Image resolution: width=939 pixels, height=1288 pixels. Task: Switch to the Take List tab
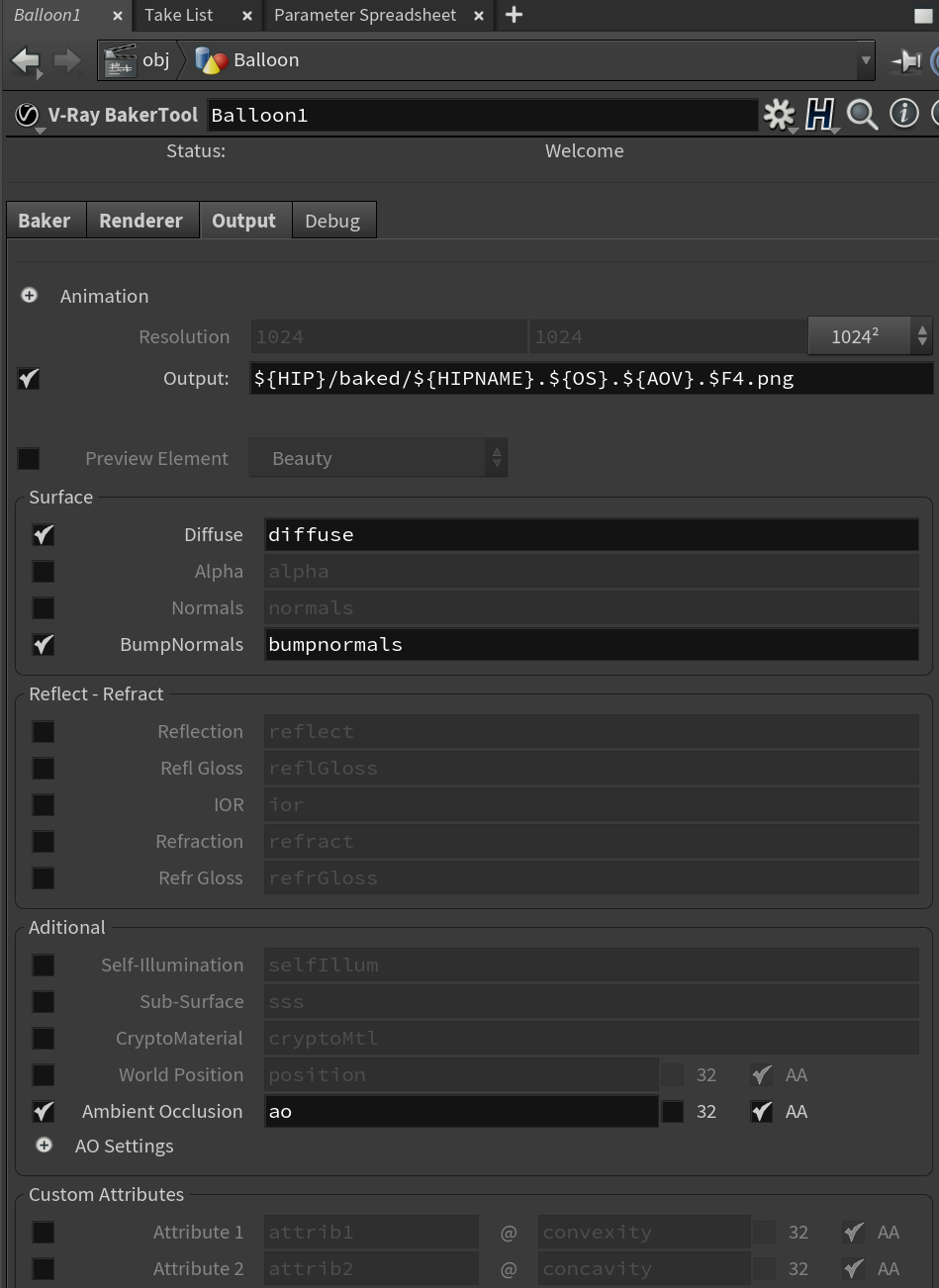click(178, 15)
